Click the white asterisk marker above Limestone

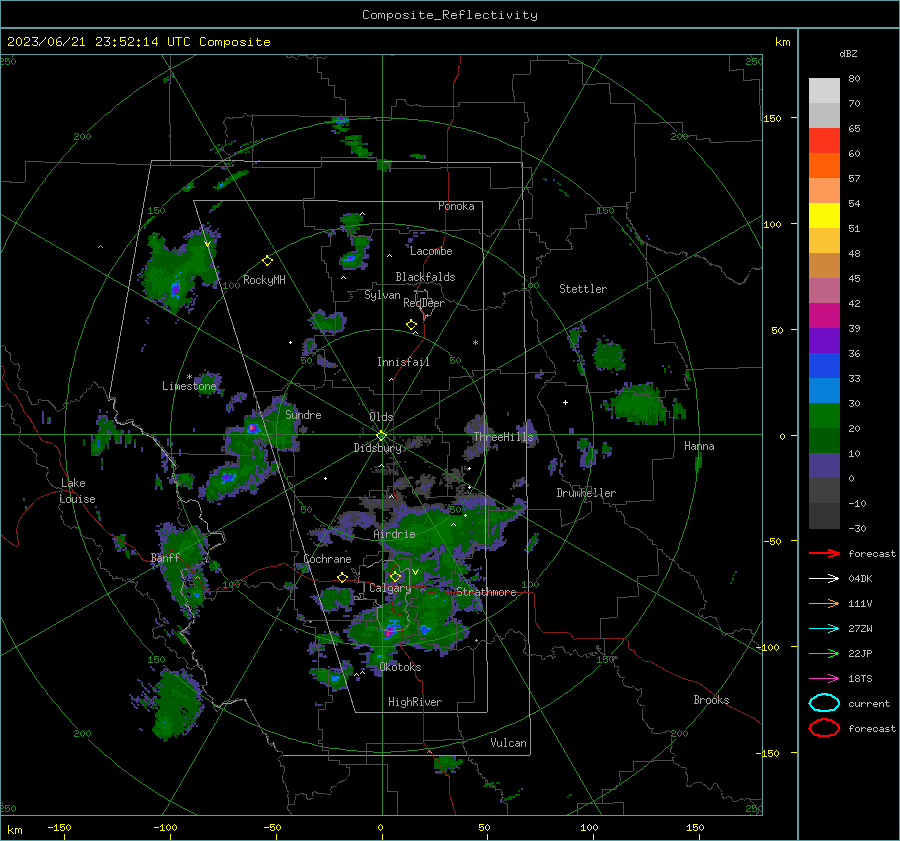tap(189, 377)
